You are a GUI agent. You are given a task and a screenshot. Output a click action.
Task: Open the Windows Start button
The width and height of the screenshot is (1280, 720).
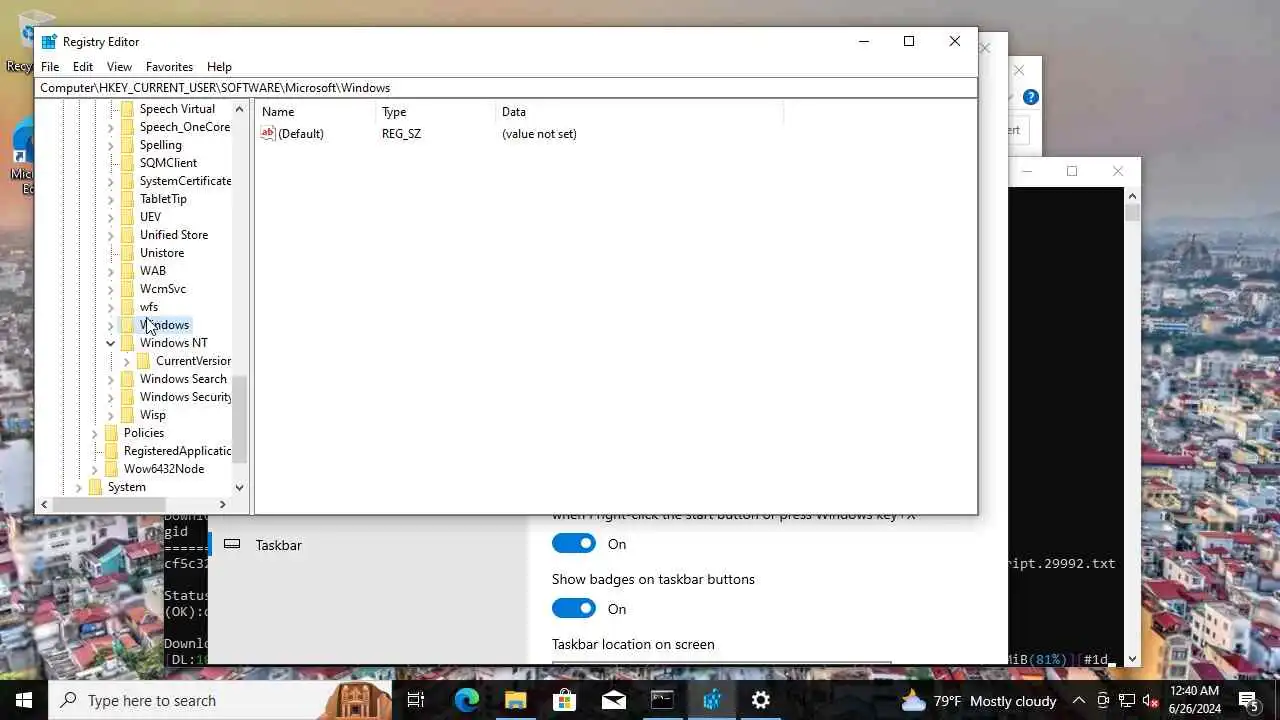coord(24,700)
